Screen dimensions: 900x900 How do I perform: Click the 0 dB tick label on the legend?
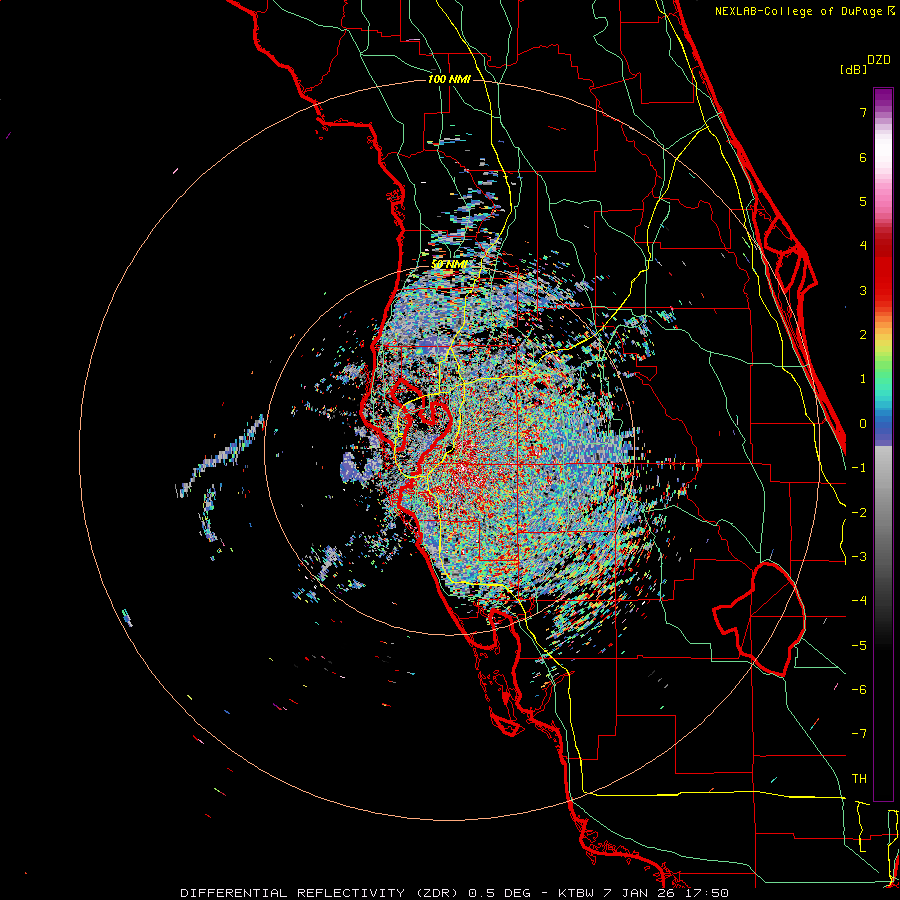click(x=863, y=424)
